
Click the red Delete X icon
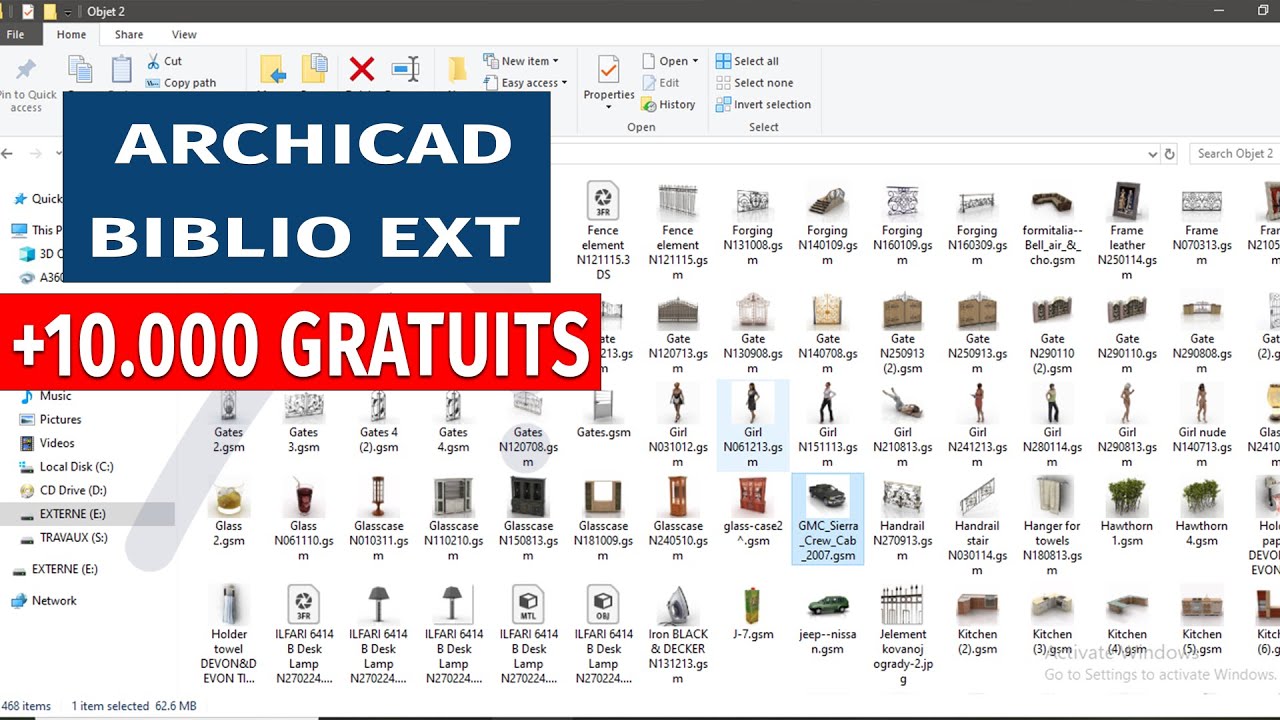[x=362, y=69]
